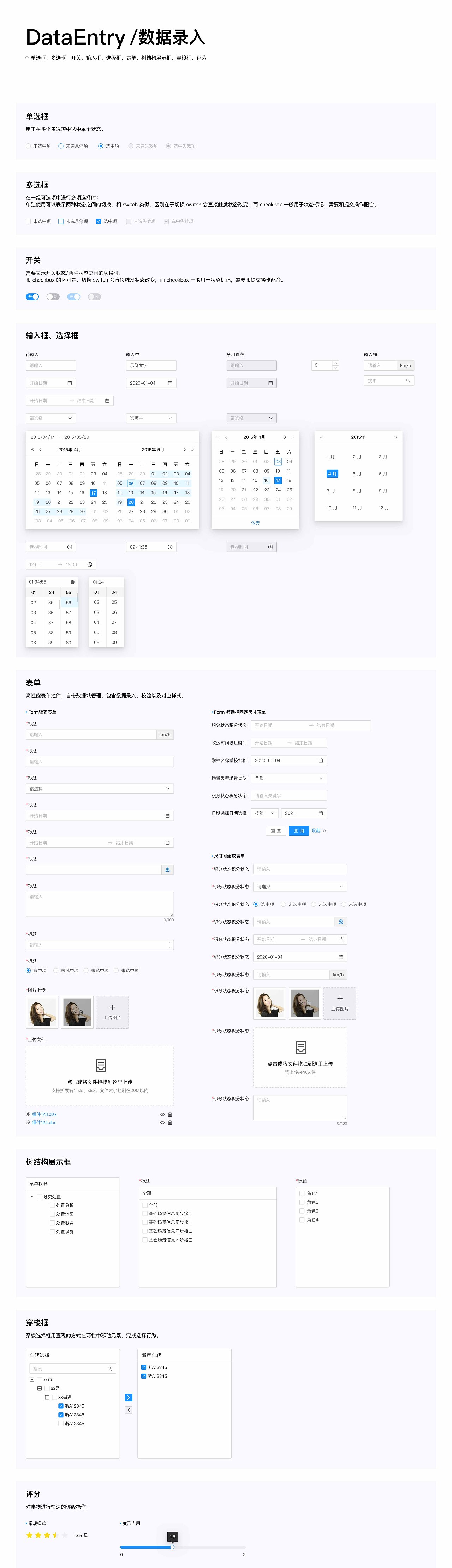
Task: Click slider handle showing 1.5
Action: [x=172, y=1547]
